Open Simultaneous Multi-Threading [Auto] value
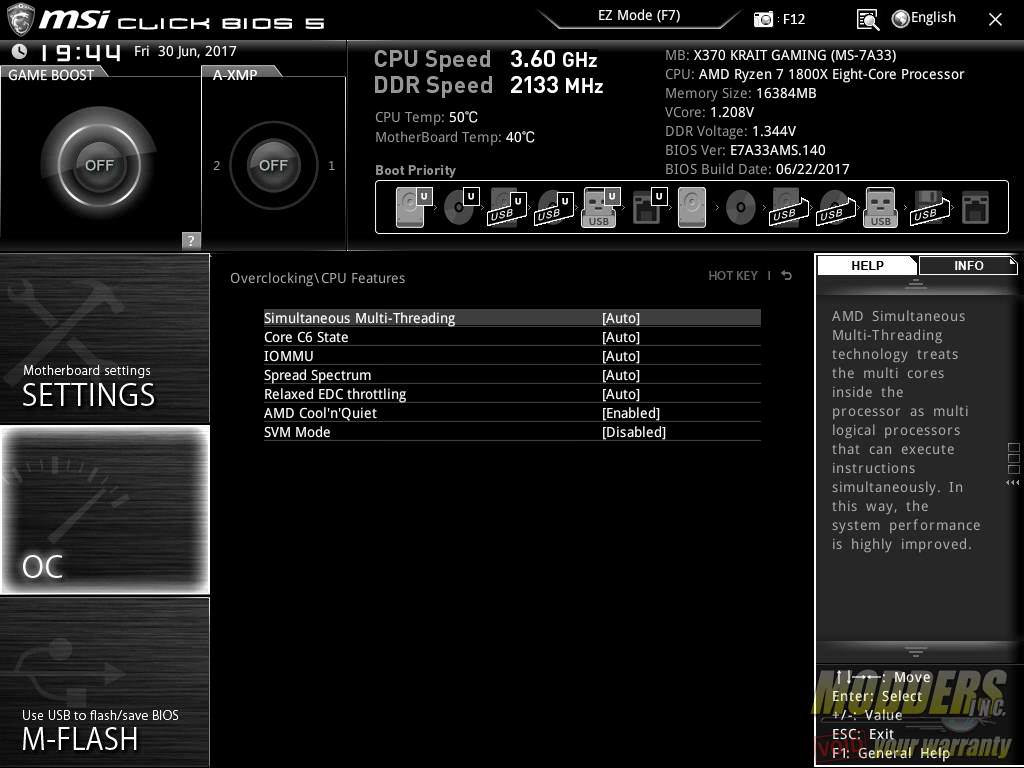The width and height of the screenshot is (1024, 768). tap(621, 318)
